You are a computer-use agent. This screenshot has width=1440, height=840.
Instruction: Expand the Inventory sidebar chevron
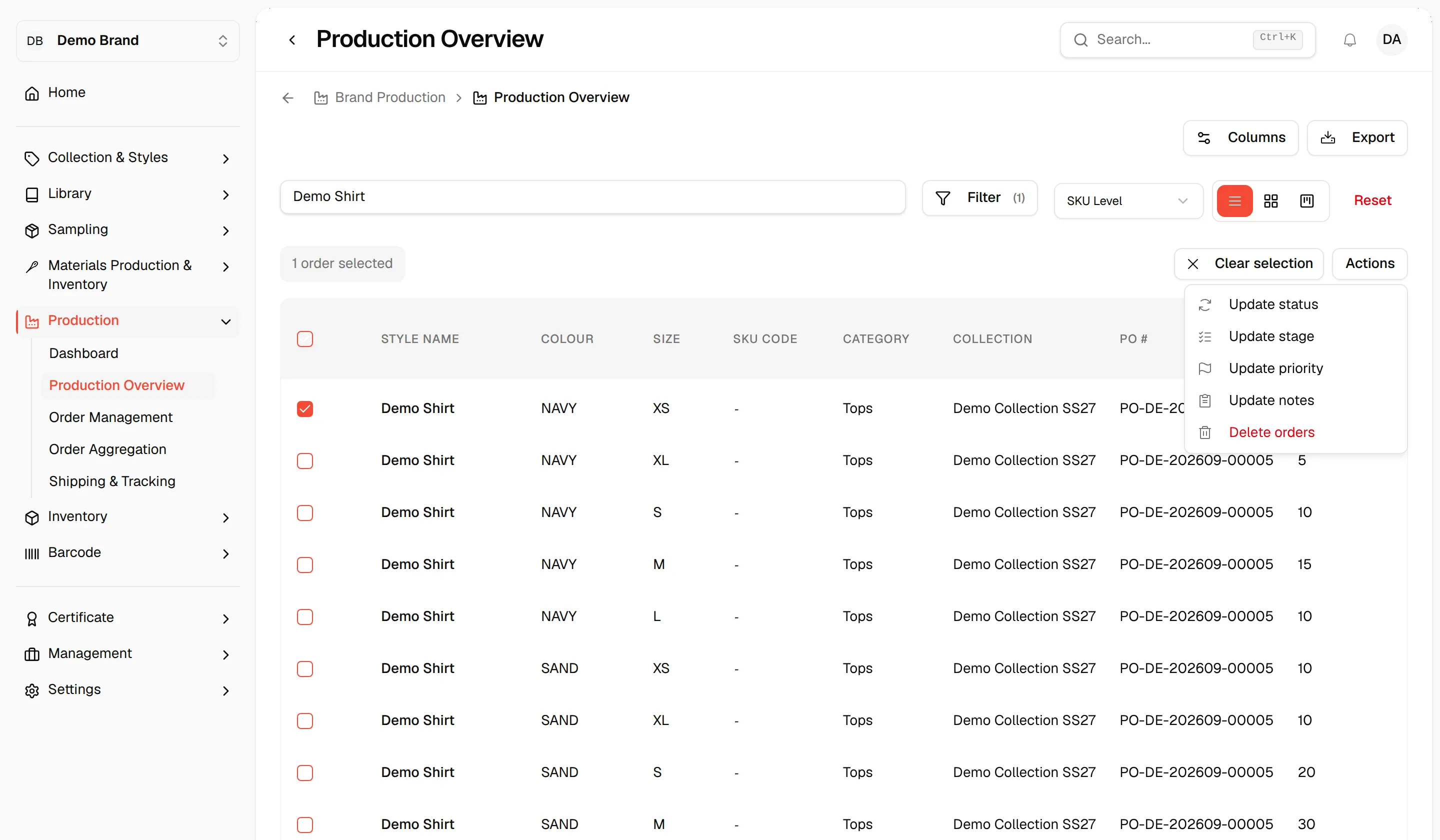tap(225, 517)
